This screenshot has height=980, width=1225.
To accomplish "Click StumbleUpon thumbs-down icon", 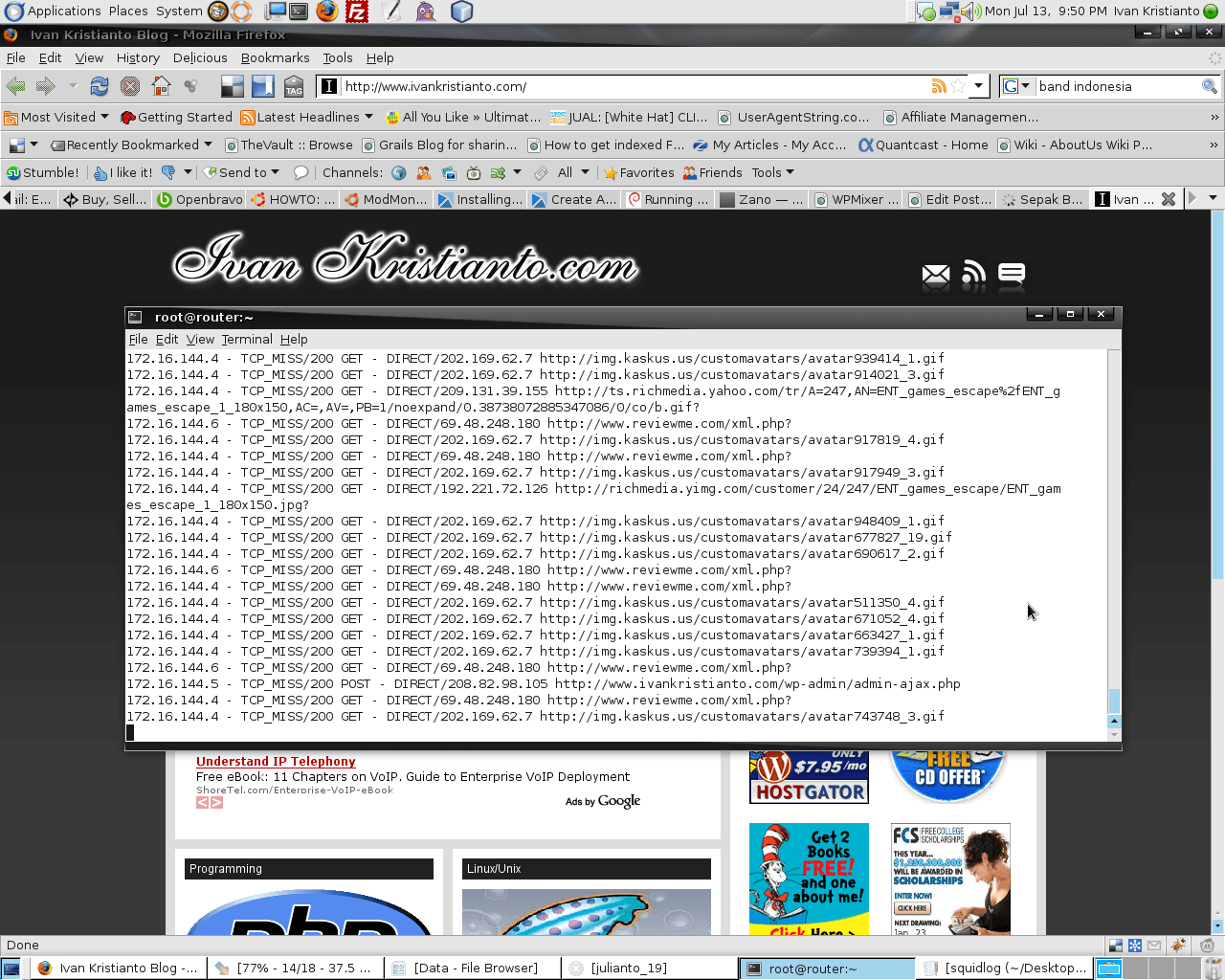I will coord(168,172).
